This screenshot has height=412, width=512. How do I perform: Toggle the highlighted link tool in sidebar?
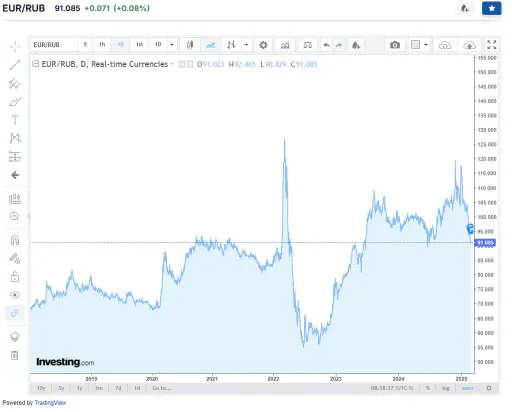15,313
